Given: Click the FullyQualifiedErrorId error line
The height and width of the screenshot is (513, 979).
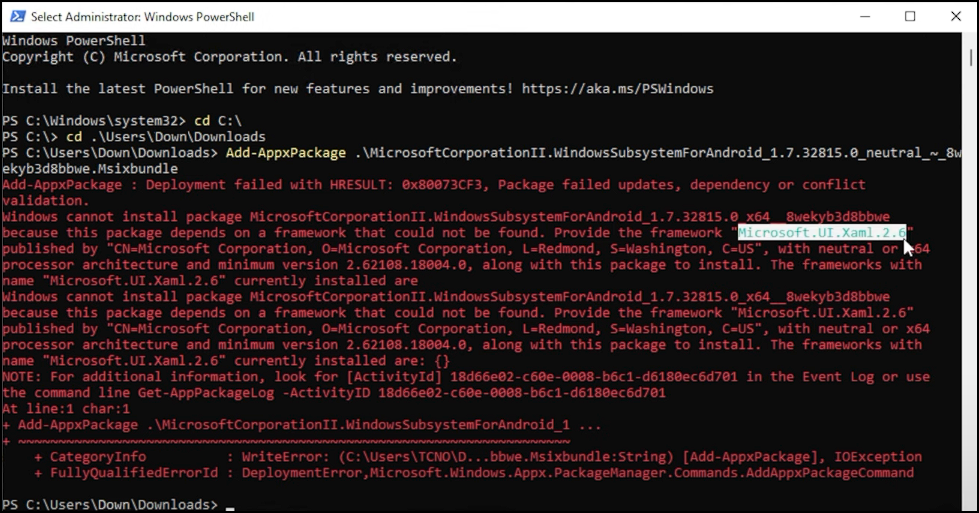Looking at the screenshot, I should tap(474, 473).
